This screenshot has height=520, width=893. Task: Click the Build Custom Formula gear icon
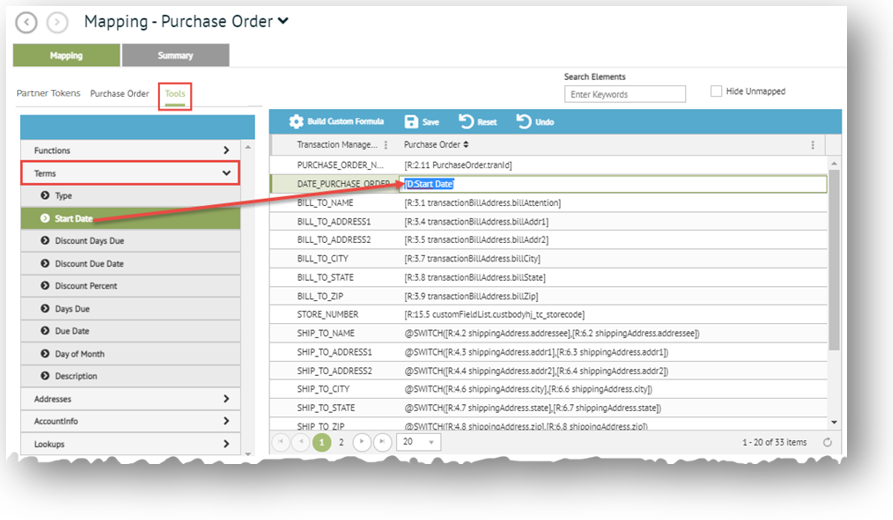295,122
